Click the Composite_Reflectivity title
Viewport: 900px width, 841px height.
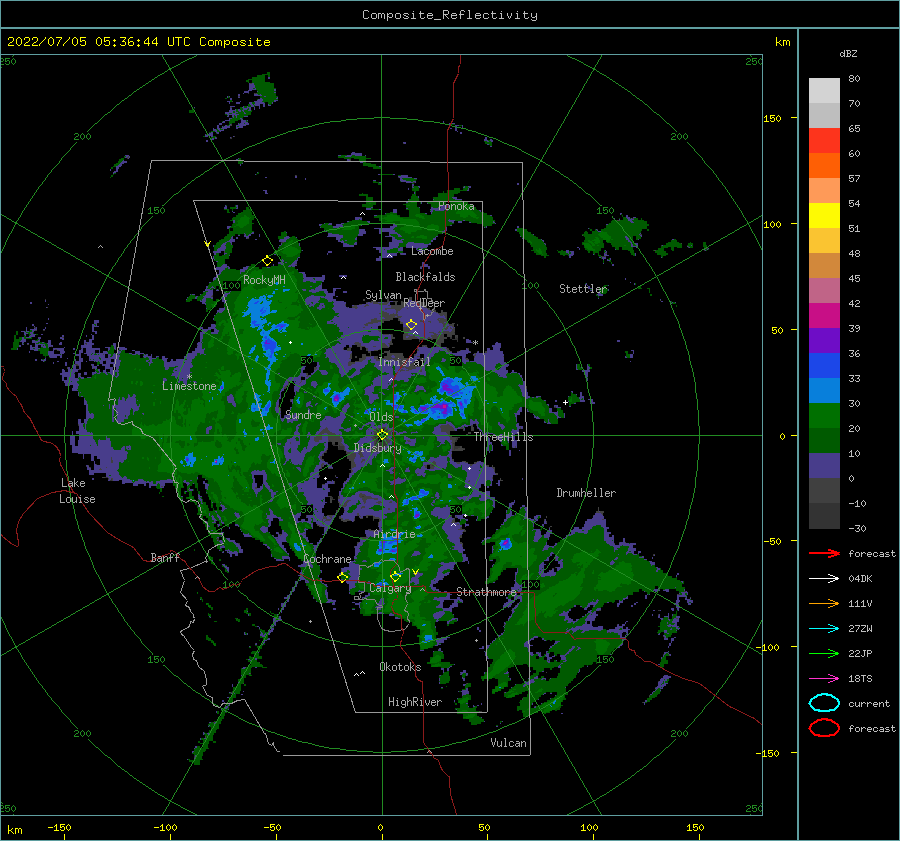450,15
